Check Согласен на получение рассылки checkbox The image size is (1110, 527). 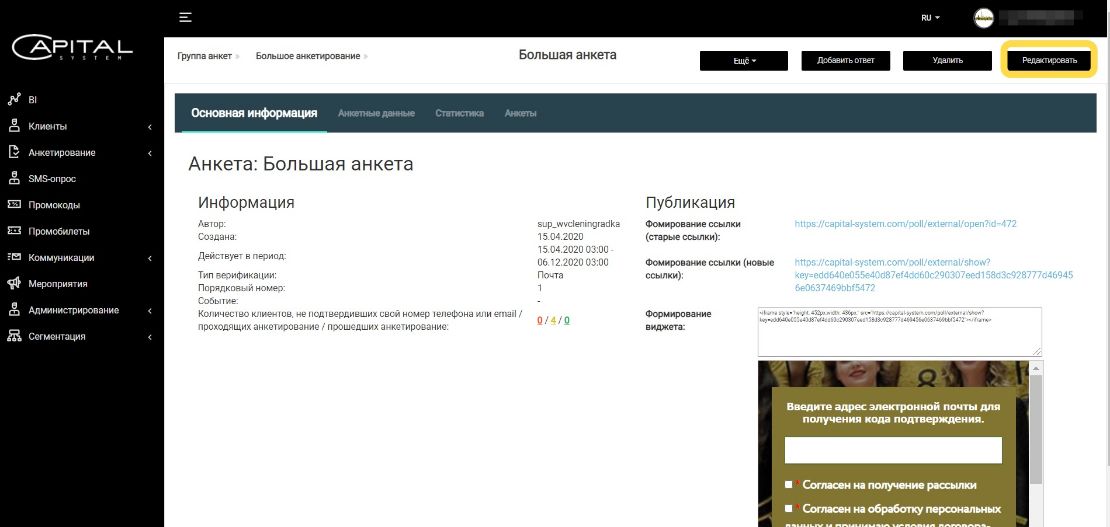[x=789, y=485]
